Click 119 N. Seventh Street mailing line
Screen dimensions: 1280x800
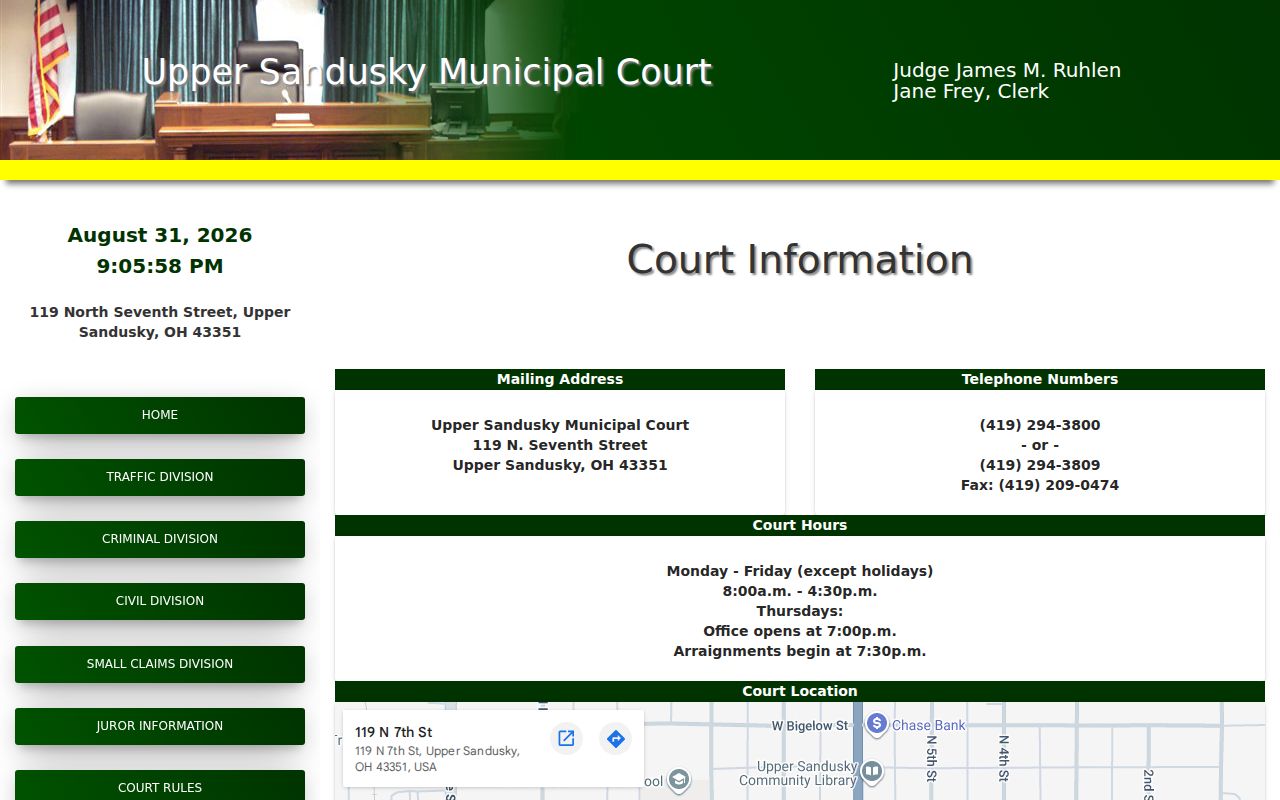coord(560,445)
